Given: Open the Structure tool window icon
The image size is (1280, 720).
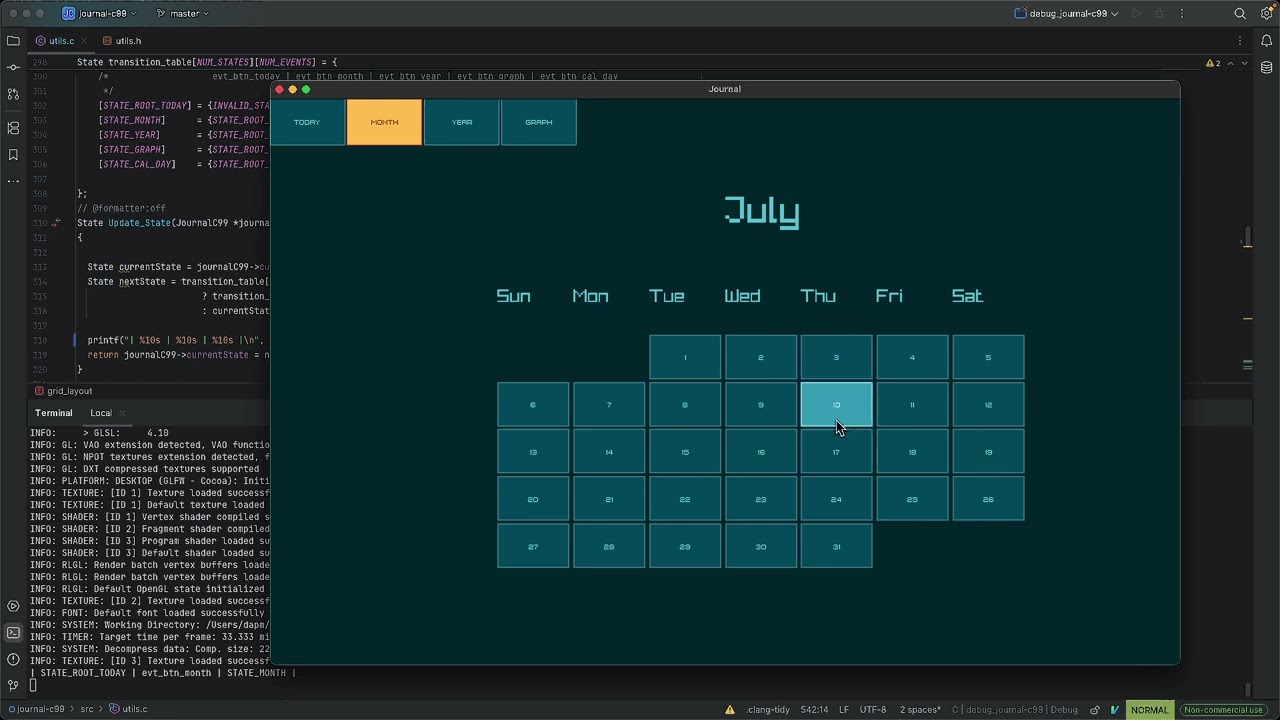Looking at the screenshot, I should point(13,128).
